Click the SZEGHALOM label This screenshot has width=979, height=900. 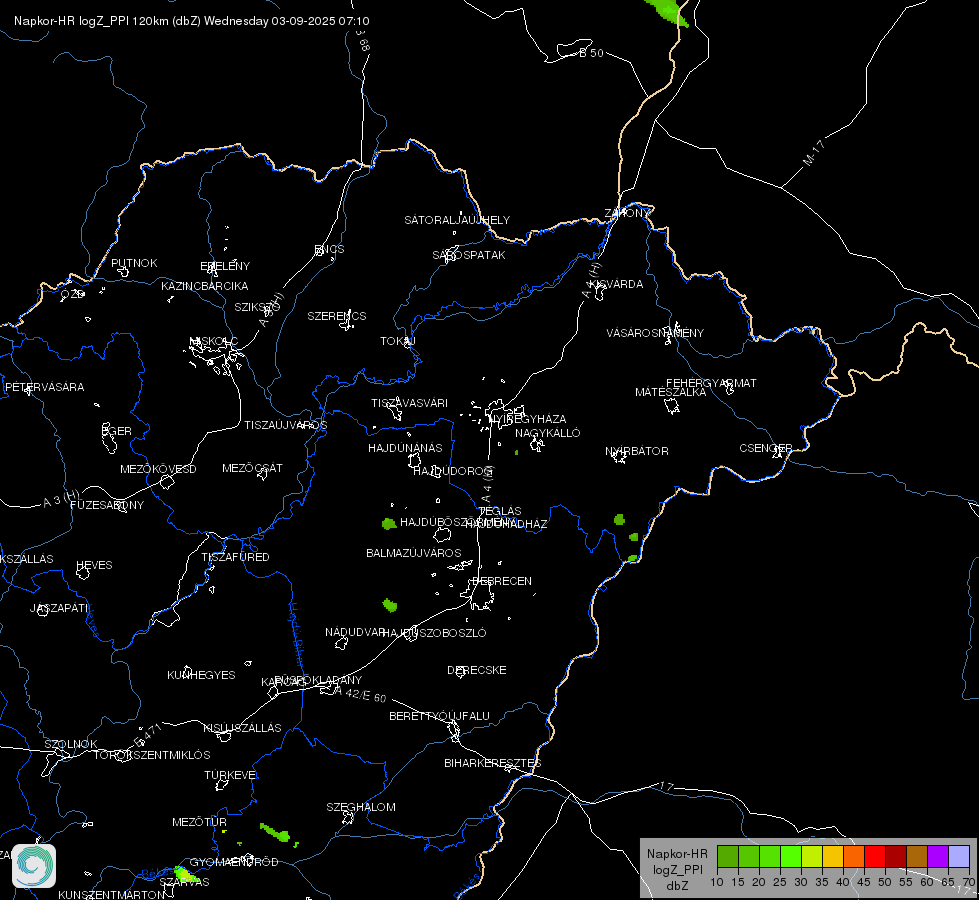[x=361, y=807]
